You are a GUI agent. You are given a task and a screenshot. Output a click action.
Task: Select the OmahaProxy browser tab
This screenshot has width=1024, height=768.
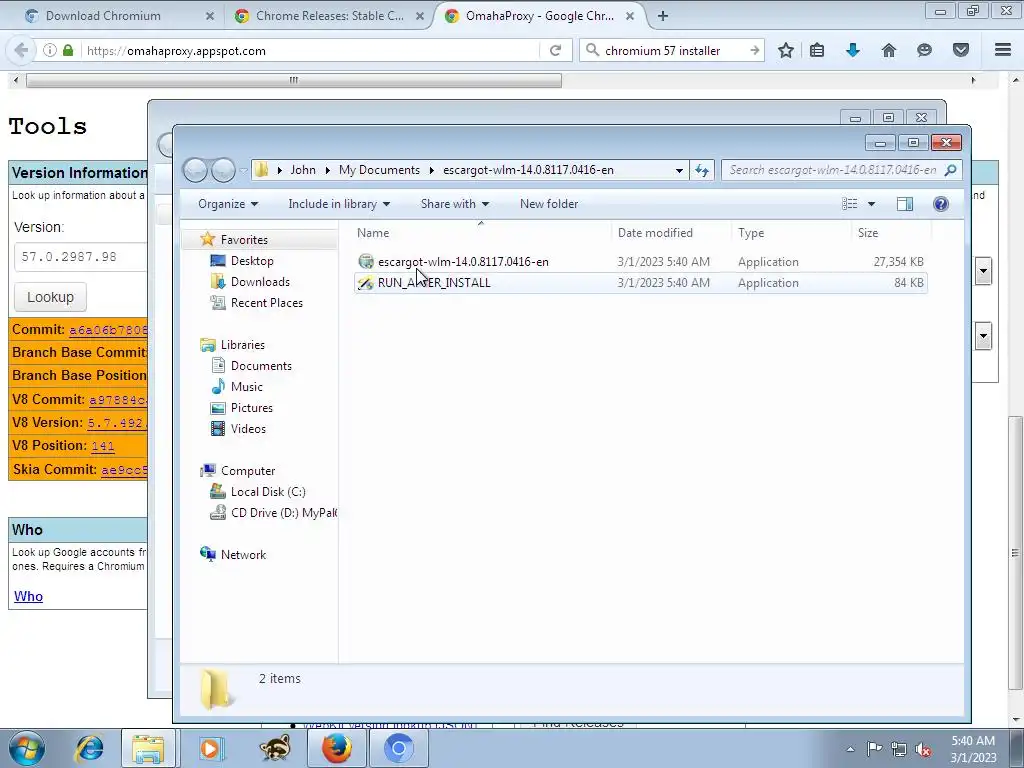(539, 16)
